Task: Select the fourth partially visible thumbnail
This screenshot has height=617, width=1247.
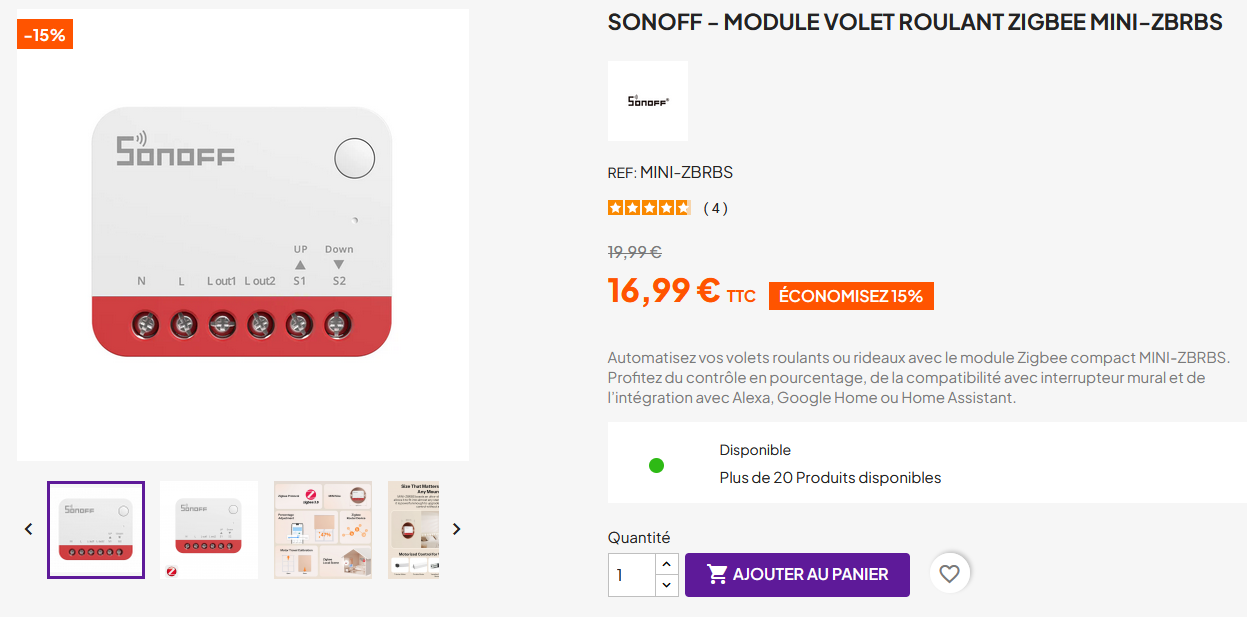Action: click(x=413, y=530)
